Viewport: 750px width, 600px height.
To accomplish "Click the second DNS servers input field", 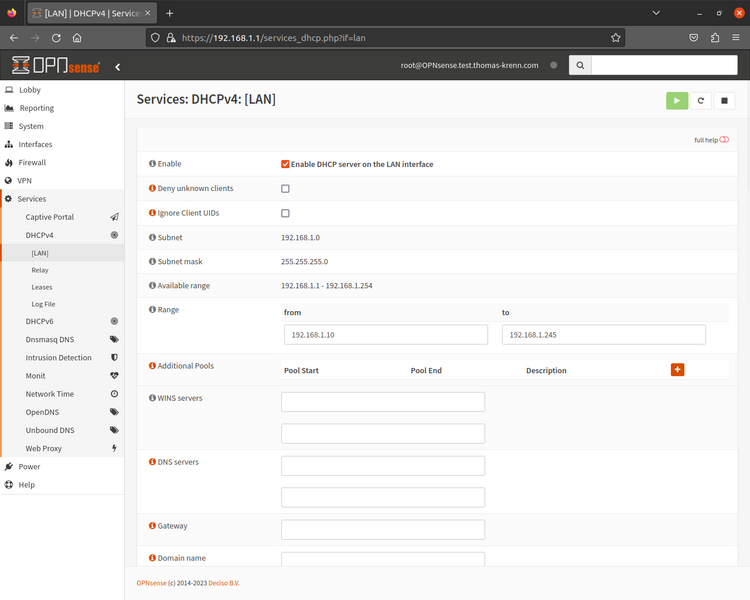I will [383, 498].
